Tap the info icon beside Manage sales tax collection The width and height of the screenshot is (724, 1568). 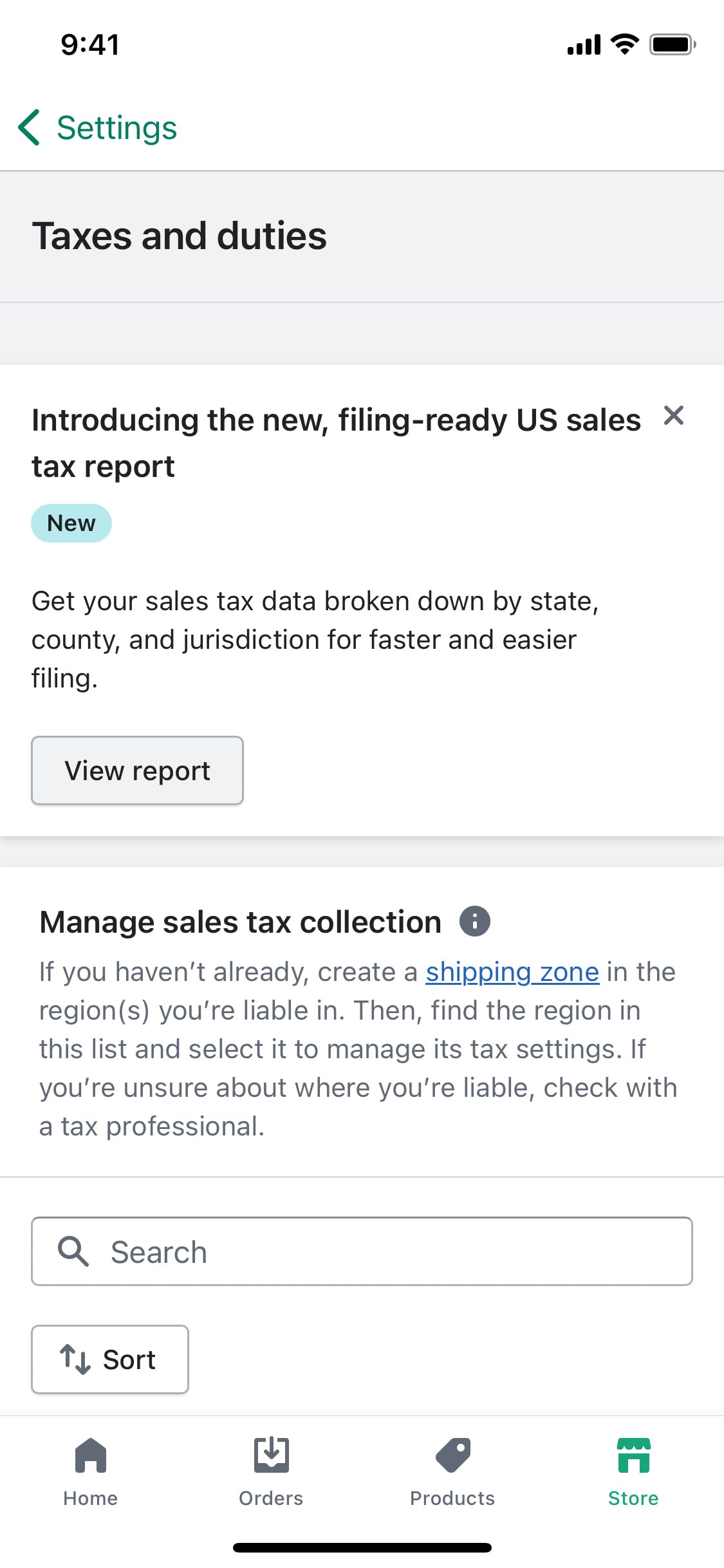[x=475, y=921]
